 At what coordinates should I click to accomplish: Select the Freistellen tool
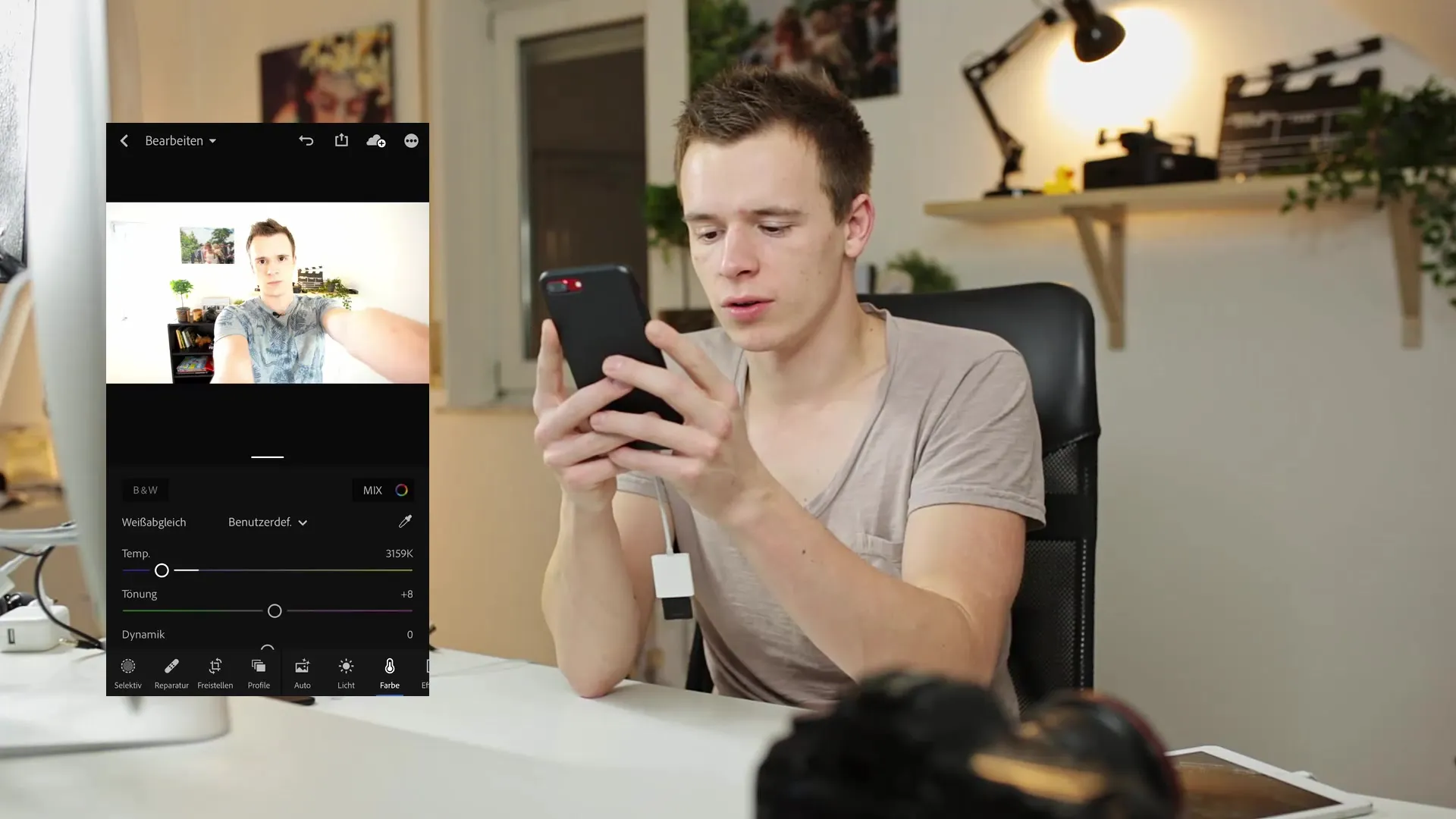(x=215, y=673)
